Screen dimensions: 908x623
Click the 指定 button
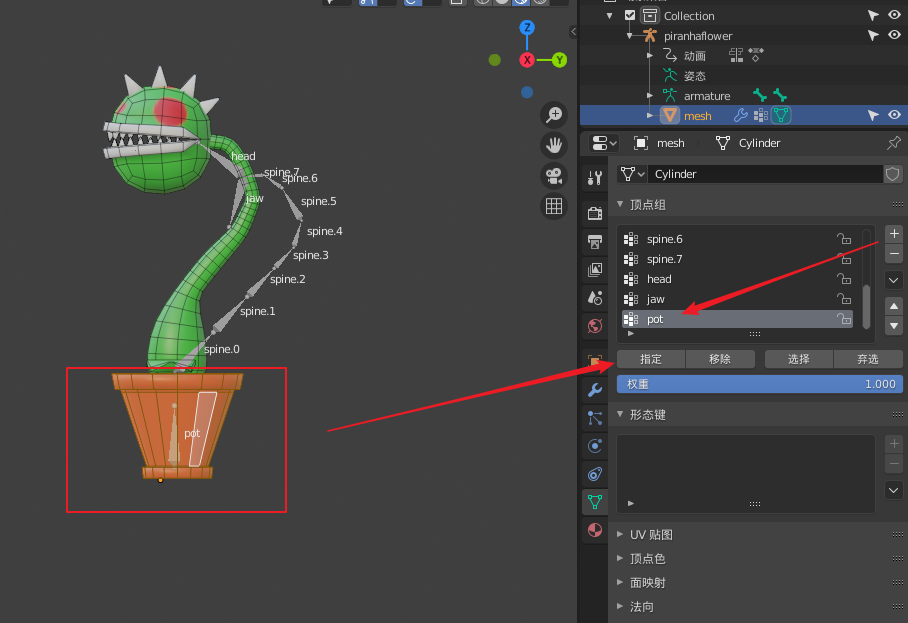pos(651,359)
